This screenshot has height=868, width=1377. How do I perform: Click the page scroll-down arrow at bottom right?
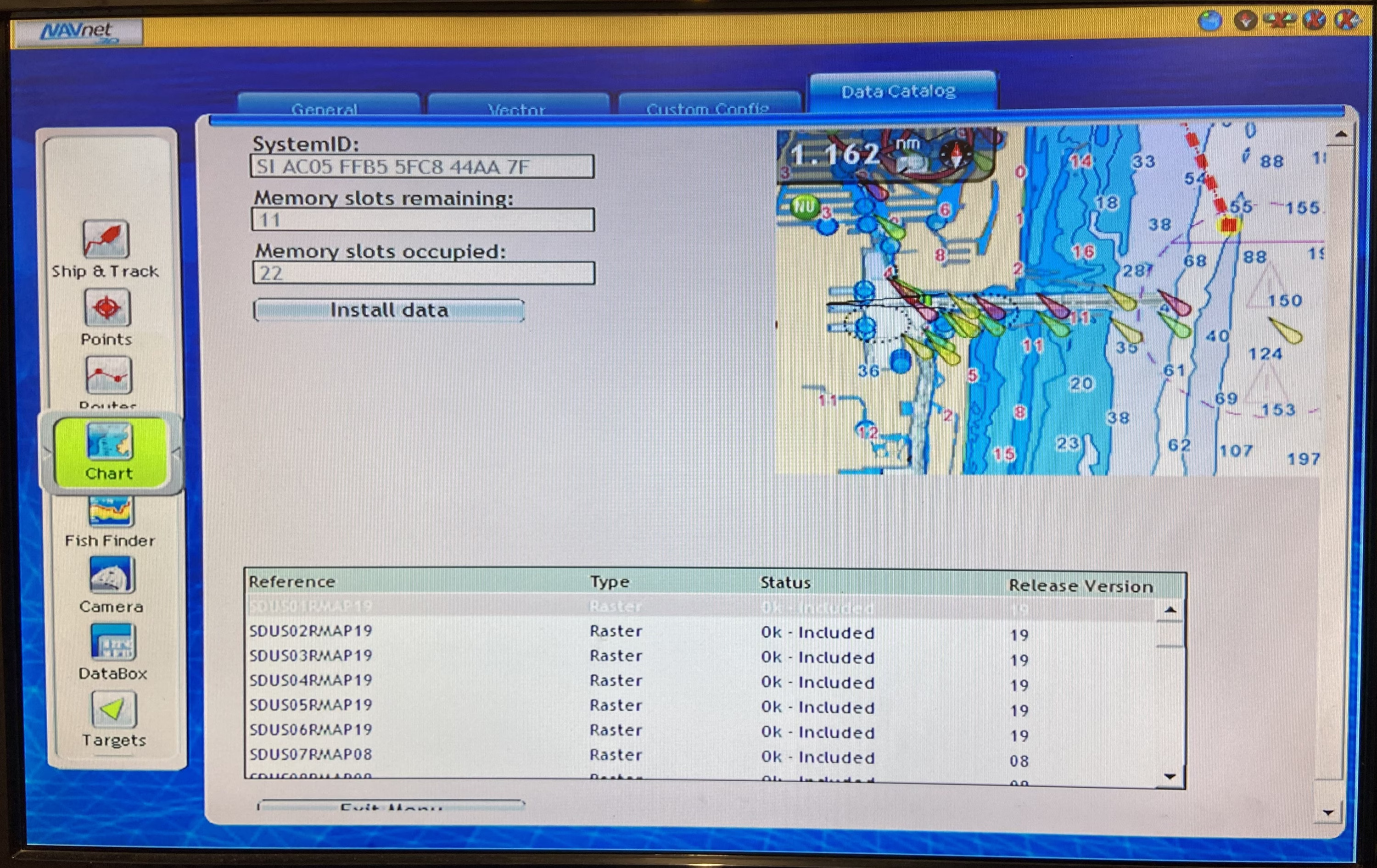1328,812
